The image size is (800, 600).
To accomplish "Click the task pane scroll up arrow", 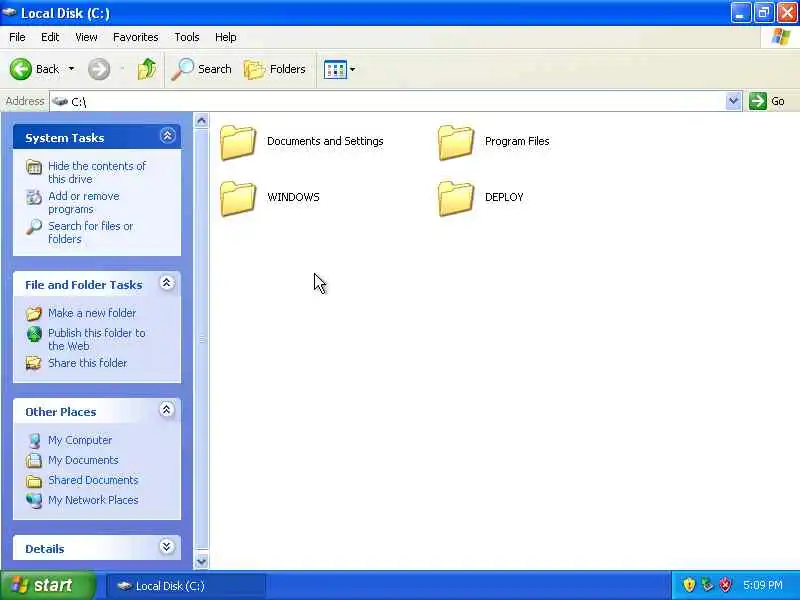I will (202, 120).
